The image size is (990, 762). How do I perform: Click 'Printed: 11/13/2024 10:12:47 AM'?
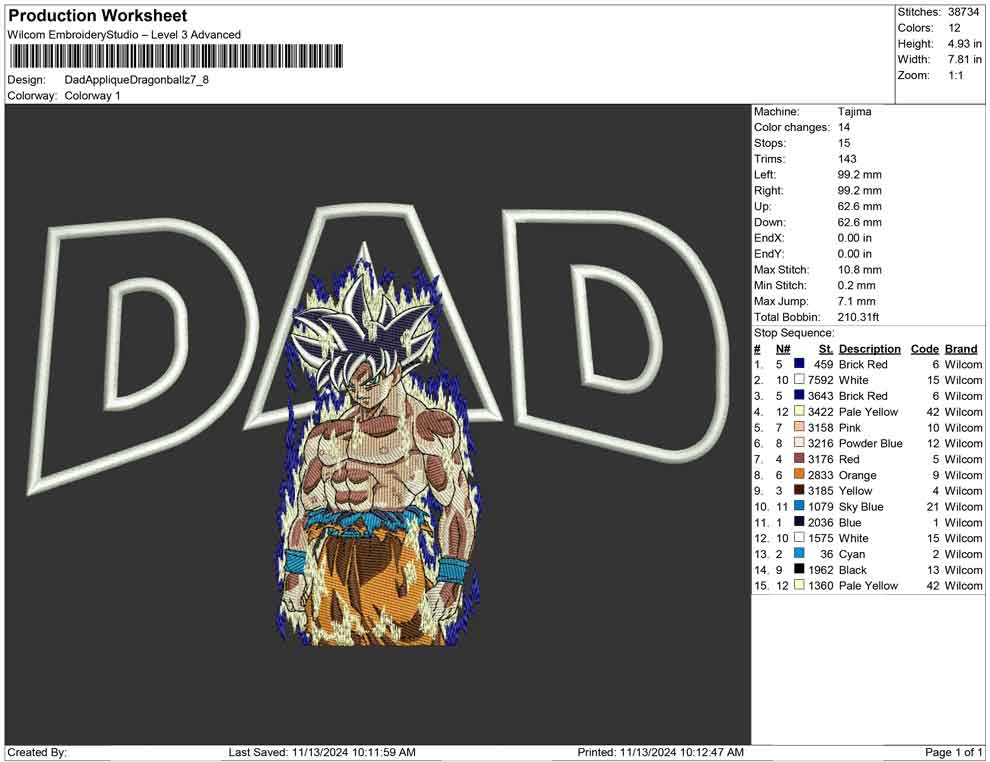pos(660,752)
